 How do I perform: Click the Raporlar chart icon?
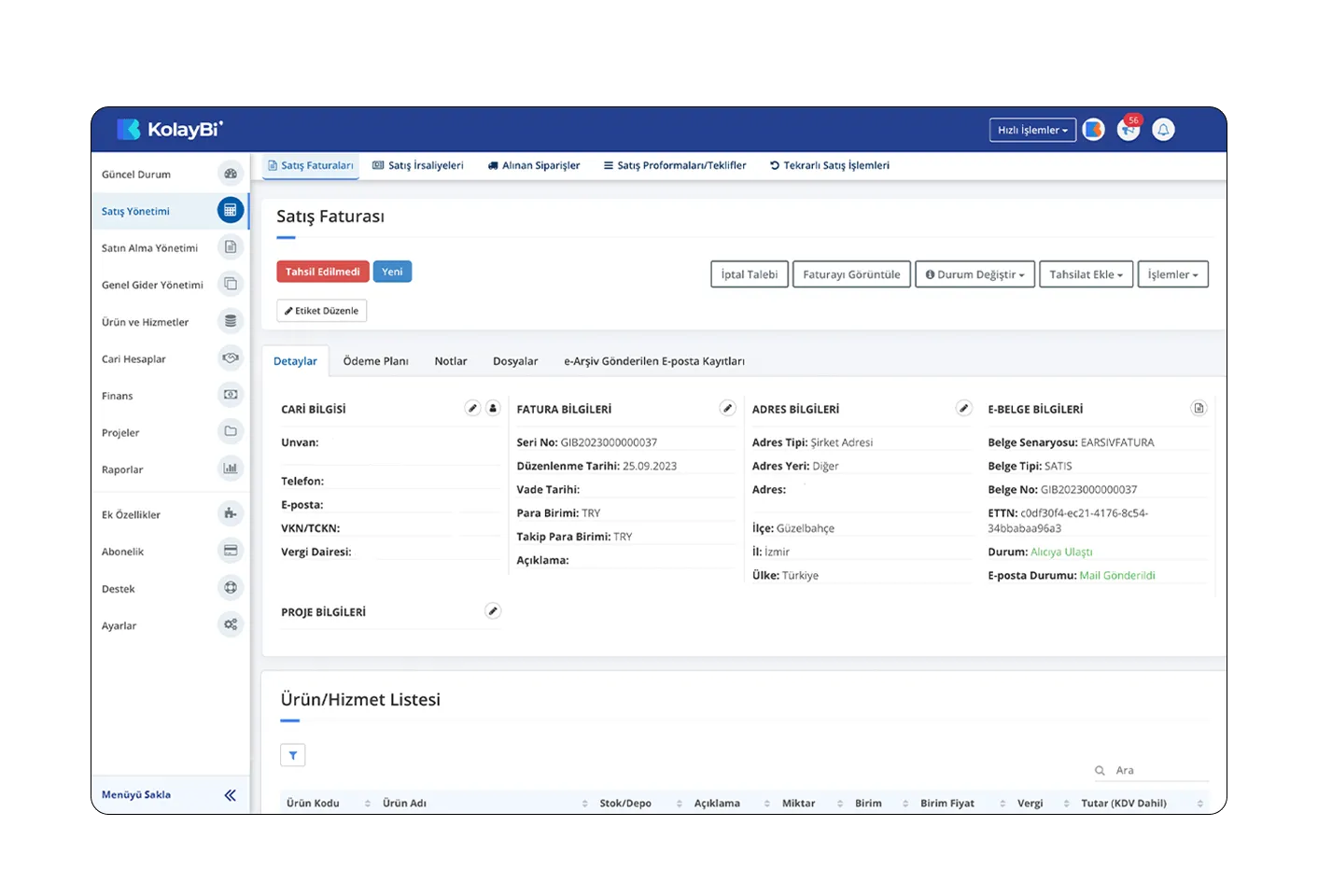[x=231, y=469]
